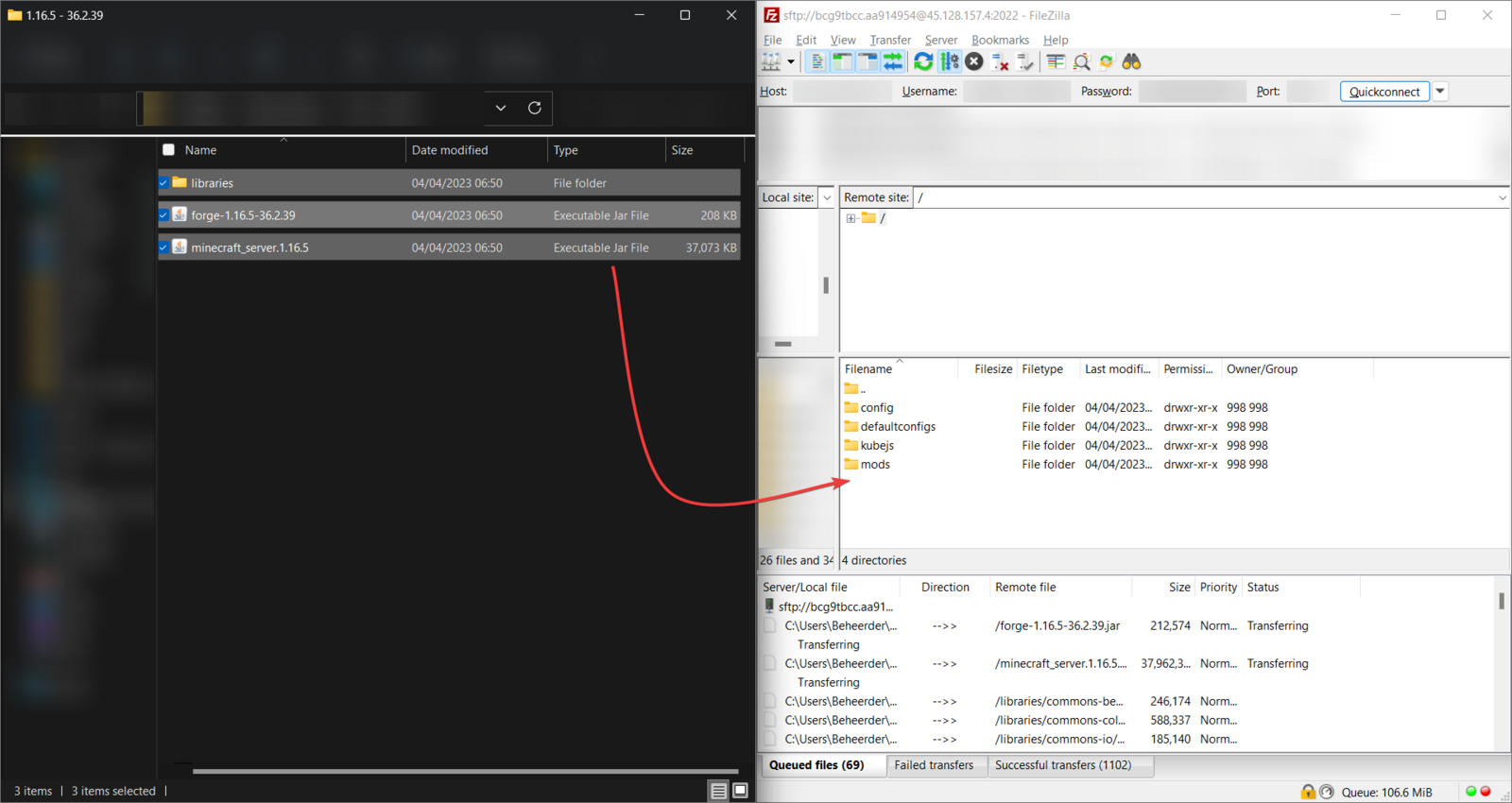
Task: Open FileZilla Edit menu
Action: click(x=806, y=40)
